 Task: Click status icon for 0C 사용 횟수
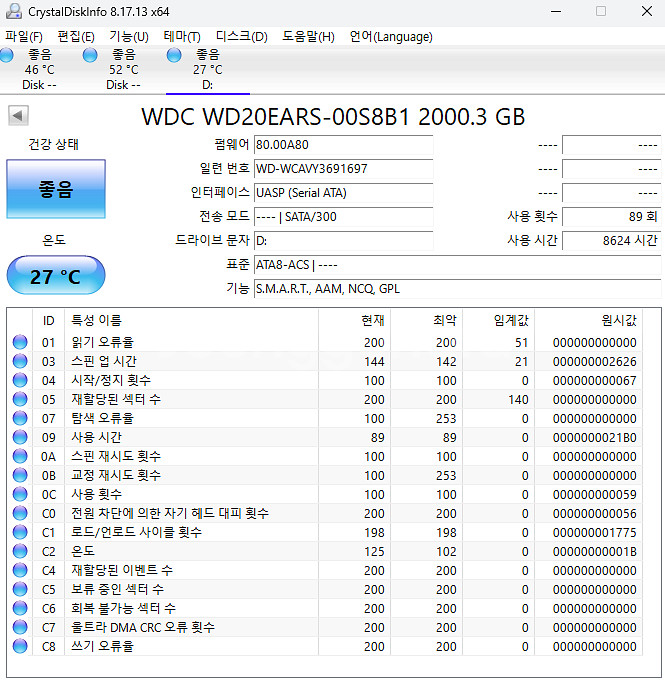coord(20,494)
